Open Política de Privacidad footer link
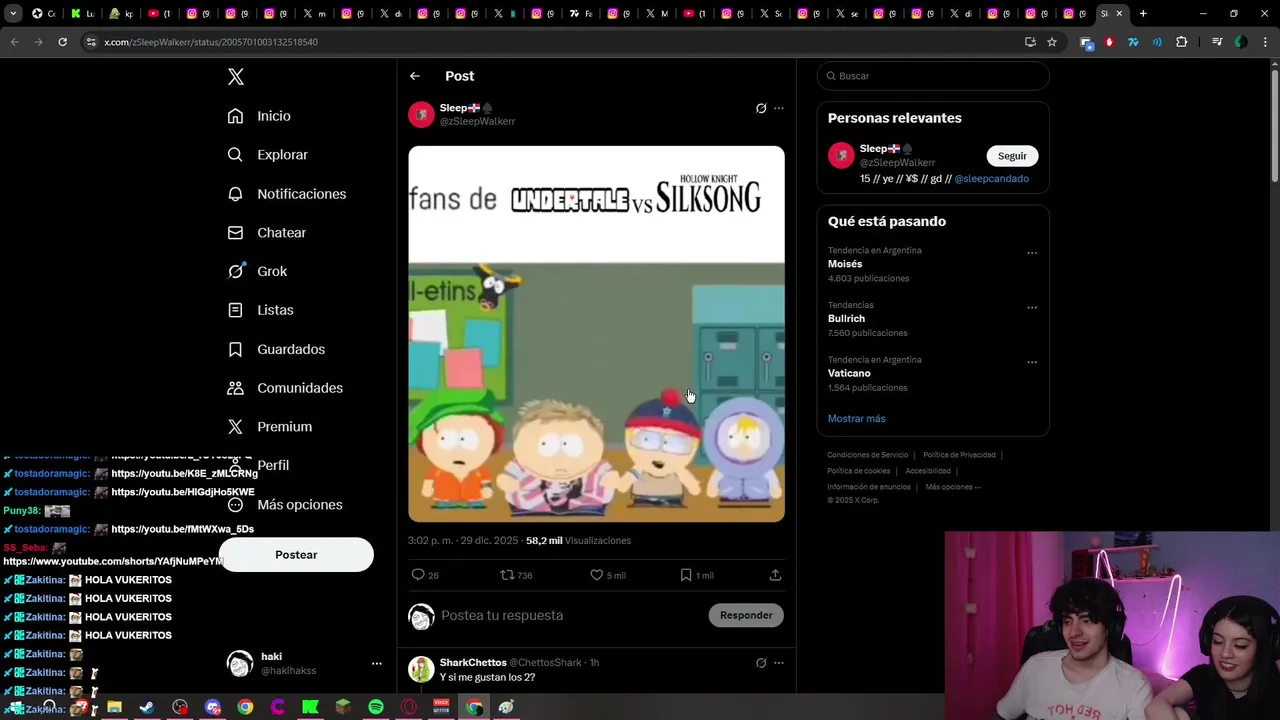Screen dimensions: 1280x720 click(959, 455)
